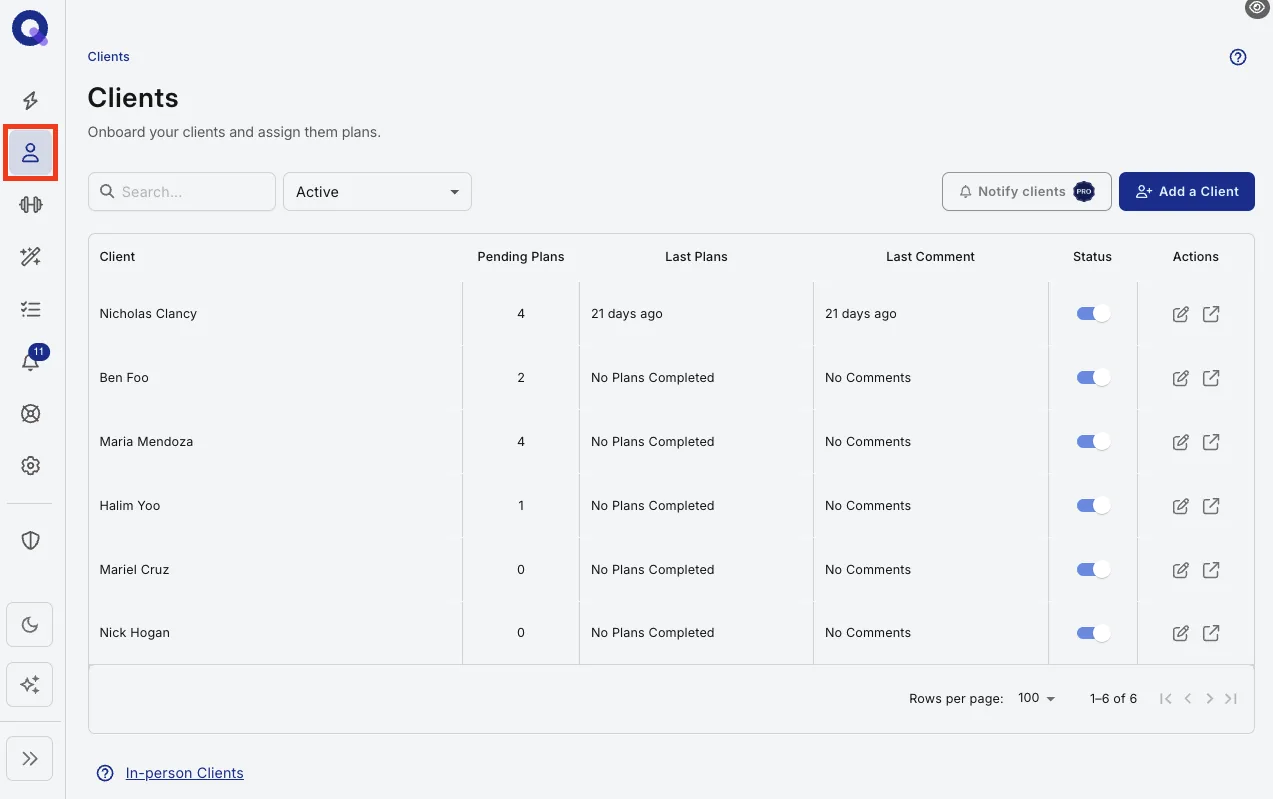Click the help question mark at top right
Viewport: 1273px width, 799px height.
click(x=1238, y=57)
